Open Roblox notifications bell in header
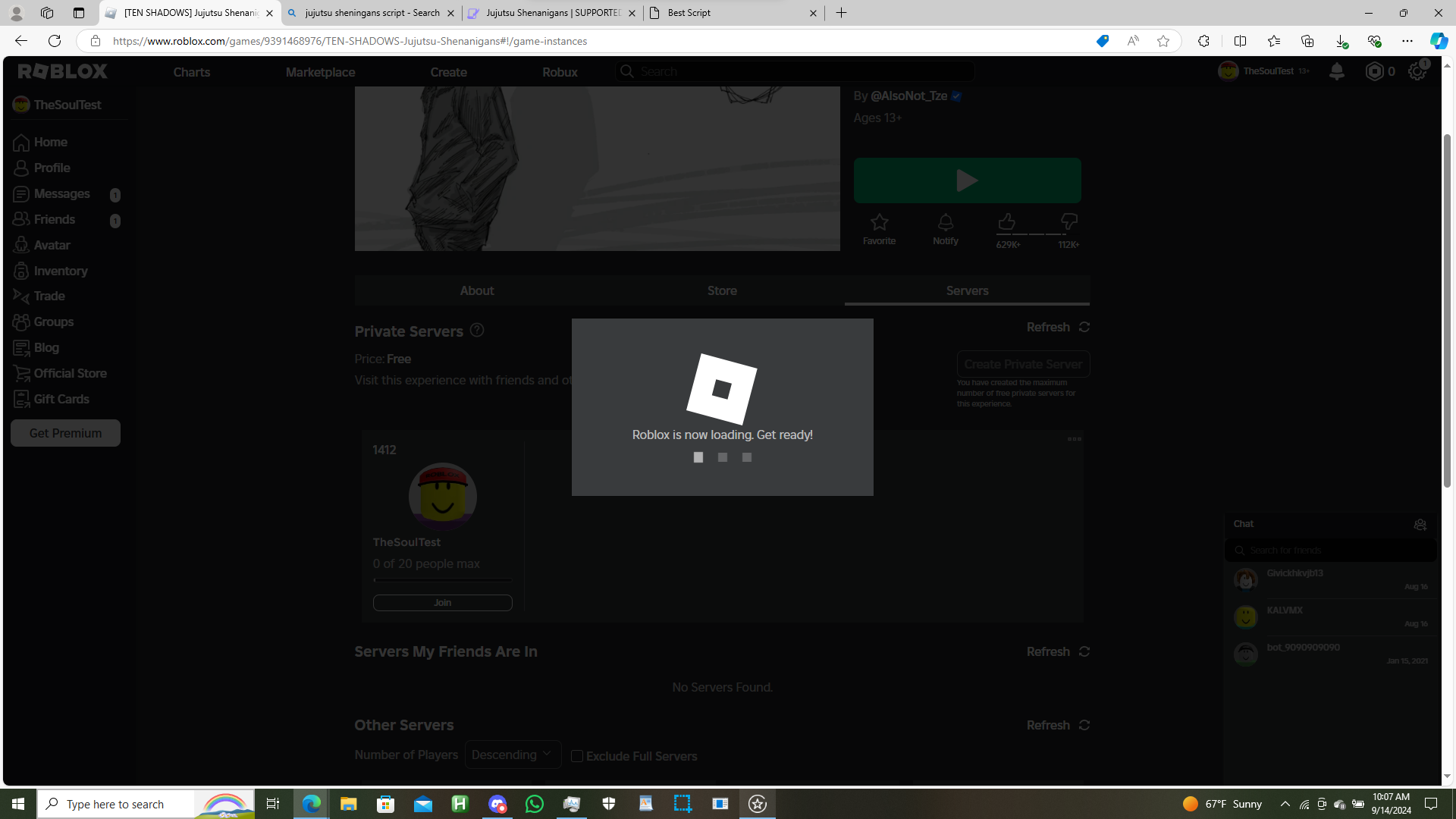Screen dimensions: 1456x819 point(1336,71)
